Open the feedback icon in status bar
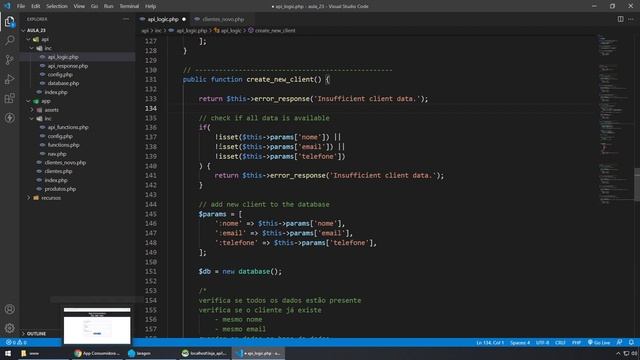This screenshot has height=360, width=640. [620, 342]
